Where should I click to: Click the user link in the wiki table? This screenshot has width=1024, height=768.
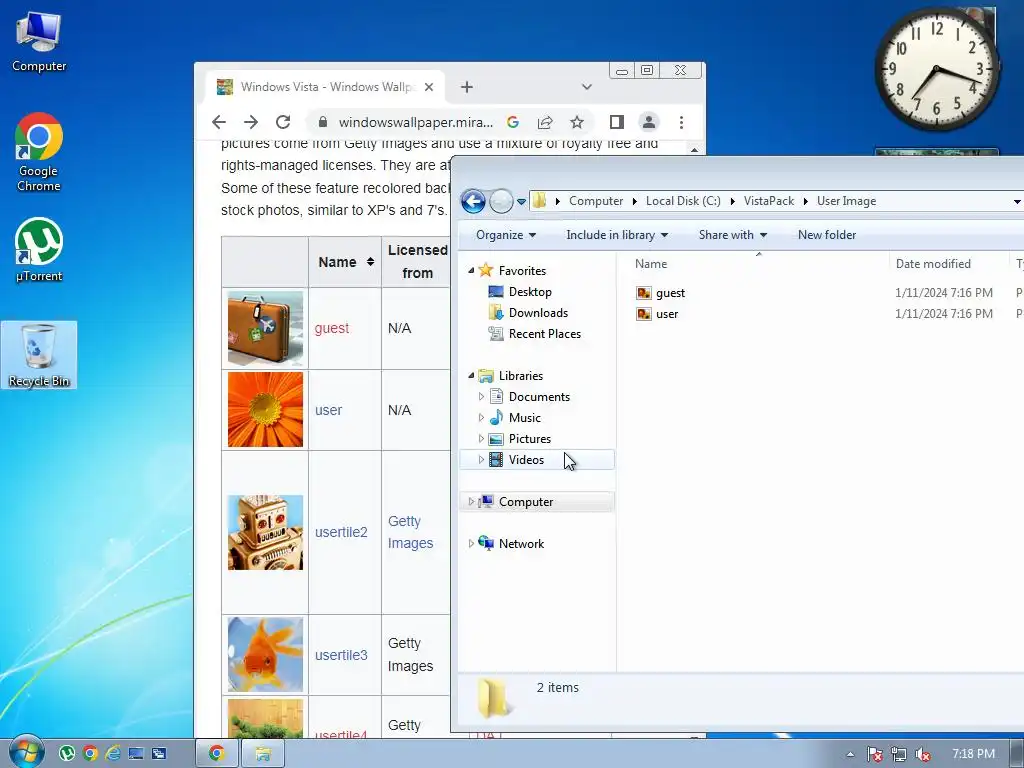tap(328, 410)
